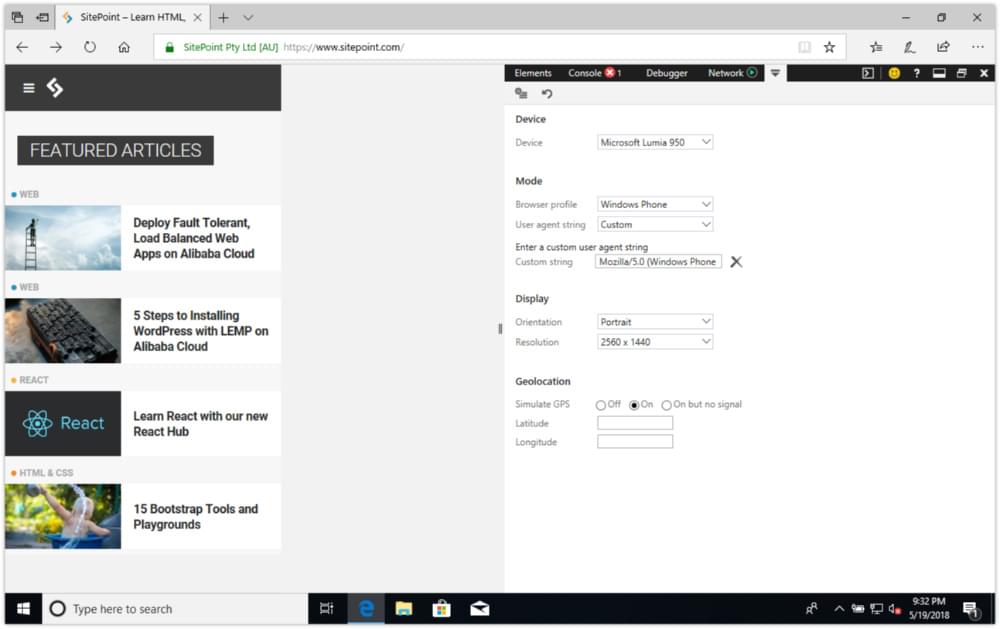Click the smiley feedback icon in DevTools
The image size is (1000, 629).
894,73
